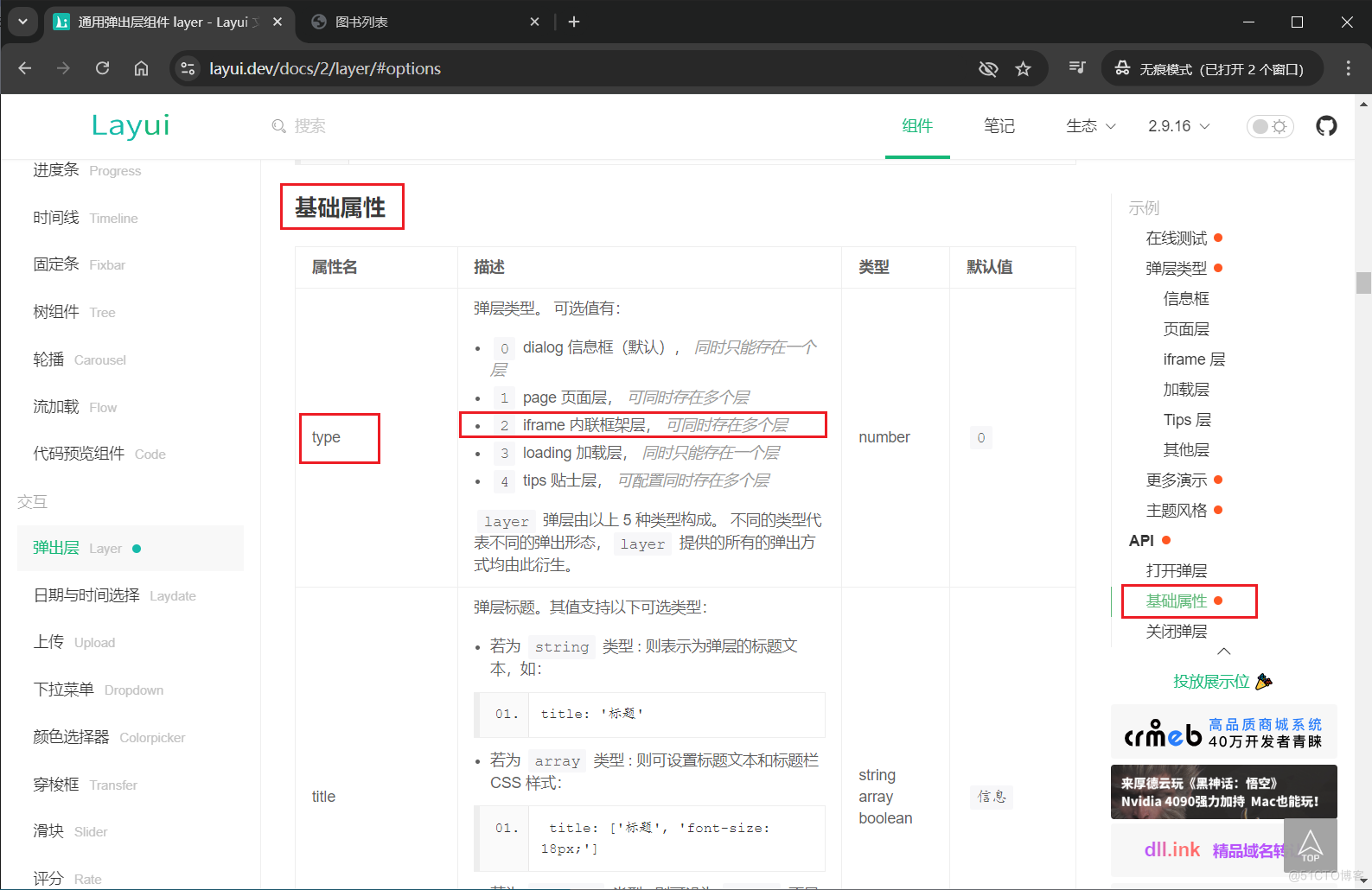Expand the 2.9.16 version dropdown

click(x=1179, y=126)
